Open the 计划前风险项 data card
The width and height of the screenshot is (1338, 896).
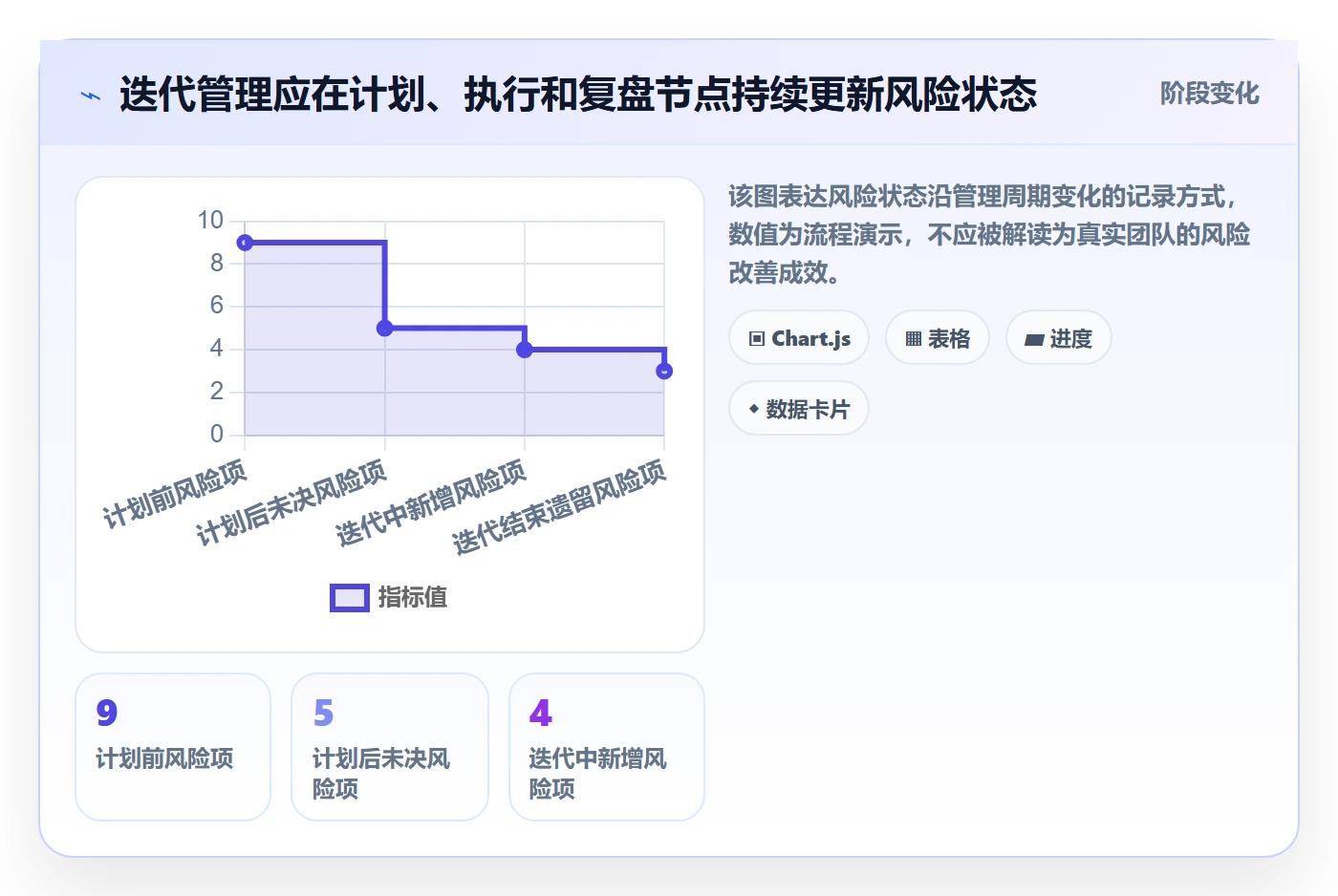[x=173, y=747]
